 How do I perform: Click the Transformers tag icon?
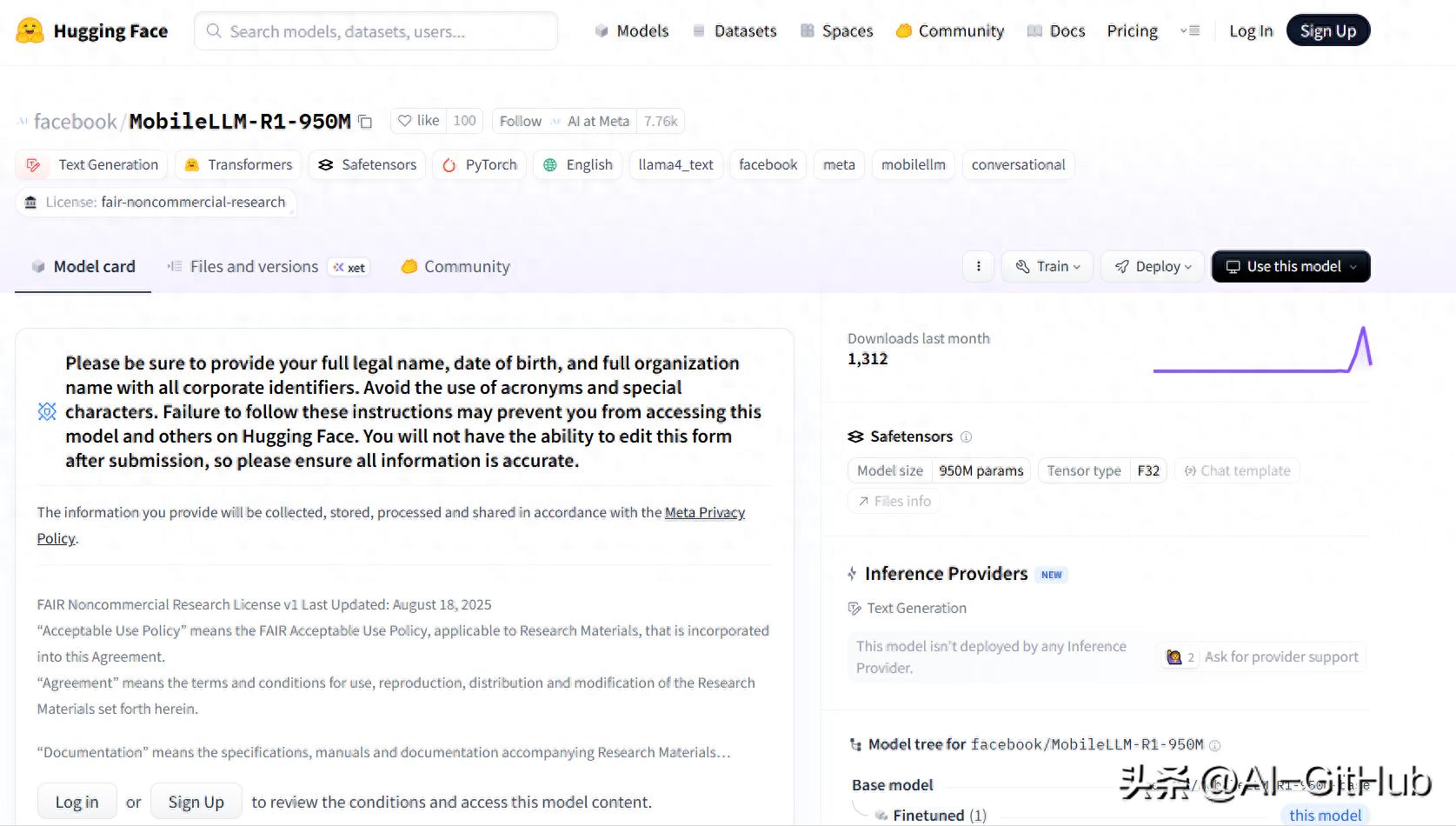coord(192,164)
